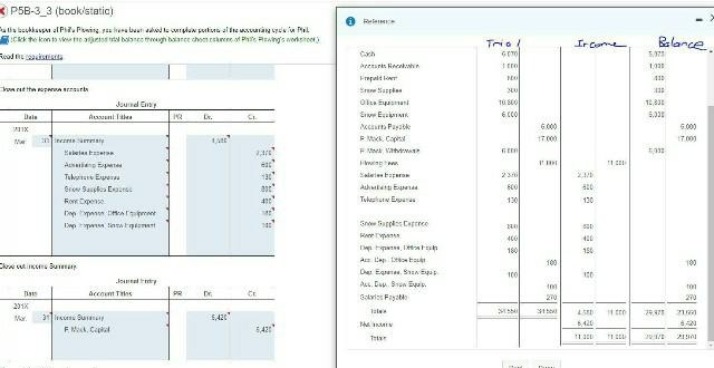Image resolution: width=714 pixels, height=368 pixels.
Task: Click the Reference dialog title text
Action: click(x=379, y=21)
